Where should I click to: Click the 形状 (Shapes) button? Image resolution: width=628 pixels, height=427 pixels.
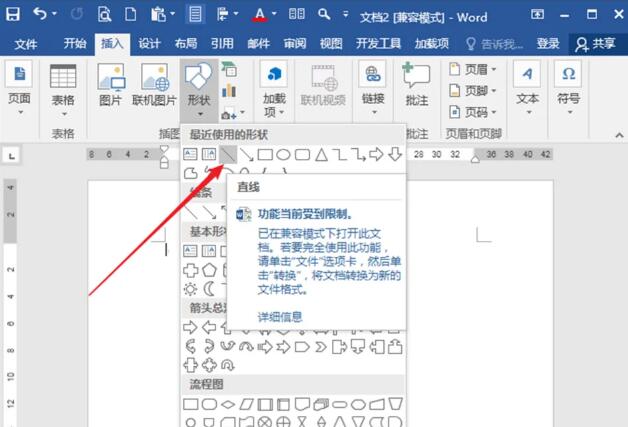[199, 90]
